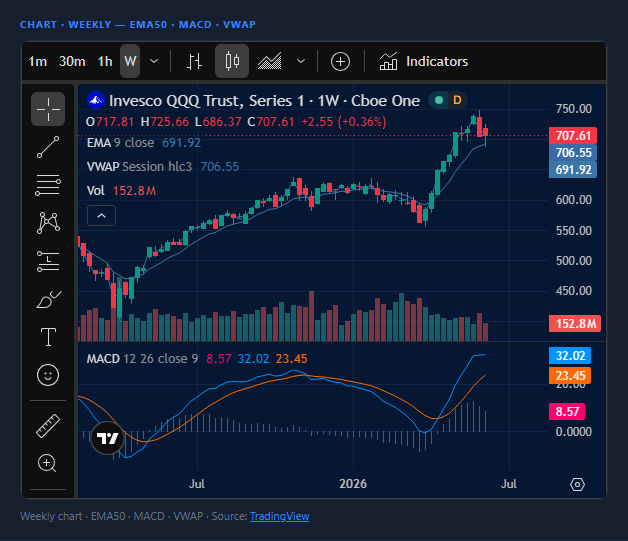Select the trend line drawing tool
628x541 pixels.
coord(48,147)
